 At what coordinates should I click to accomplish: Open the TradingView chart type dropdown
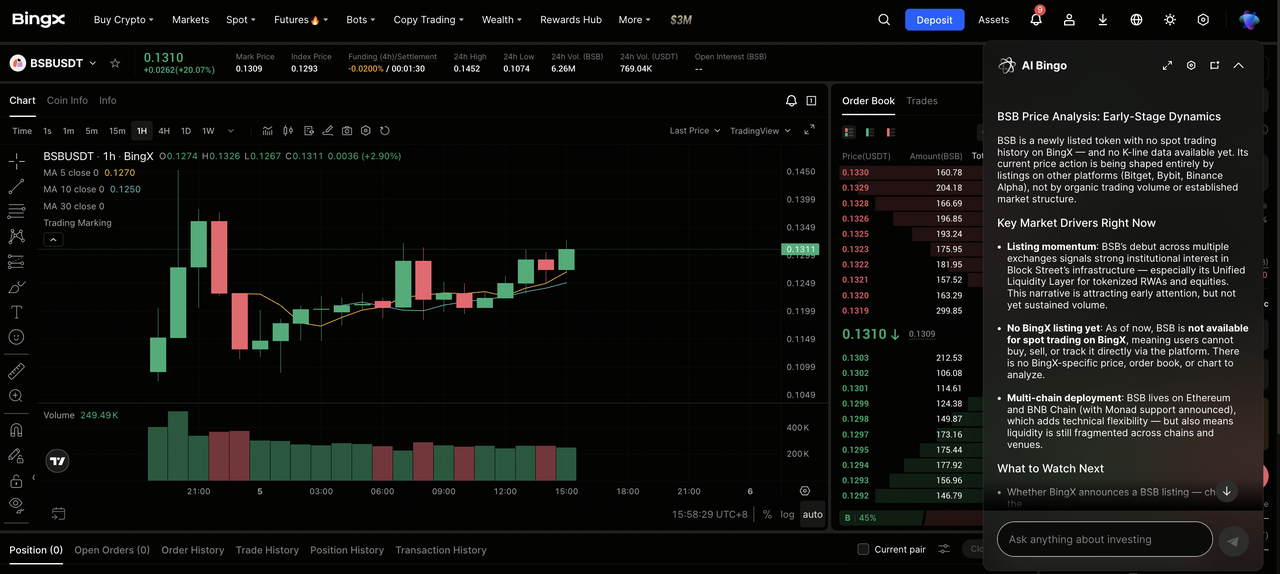pos(760,131)
